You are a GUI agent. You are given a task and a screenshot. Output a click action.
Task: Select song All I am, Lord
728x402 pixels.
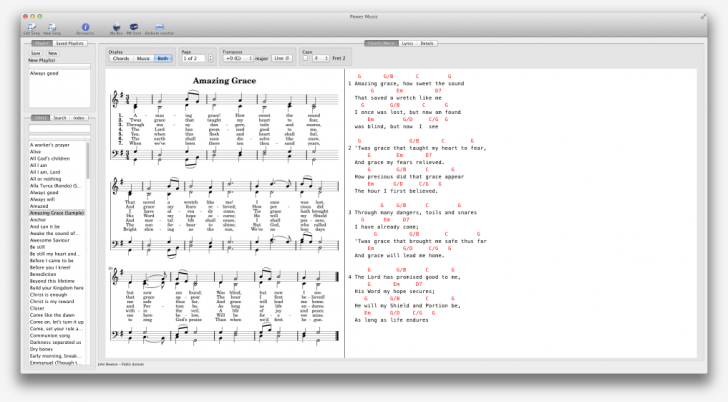point(45,172)
